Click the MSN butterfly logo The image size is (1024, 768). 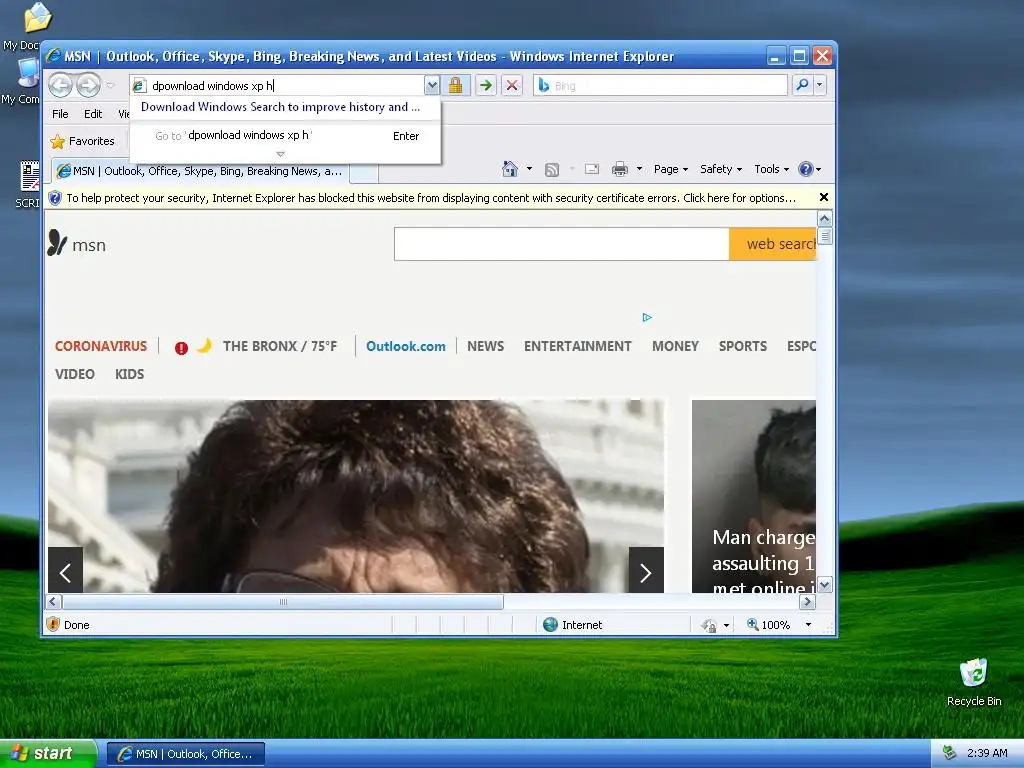click(57, 243)
